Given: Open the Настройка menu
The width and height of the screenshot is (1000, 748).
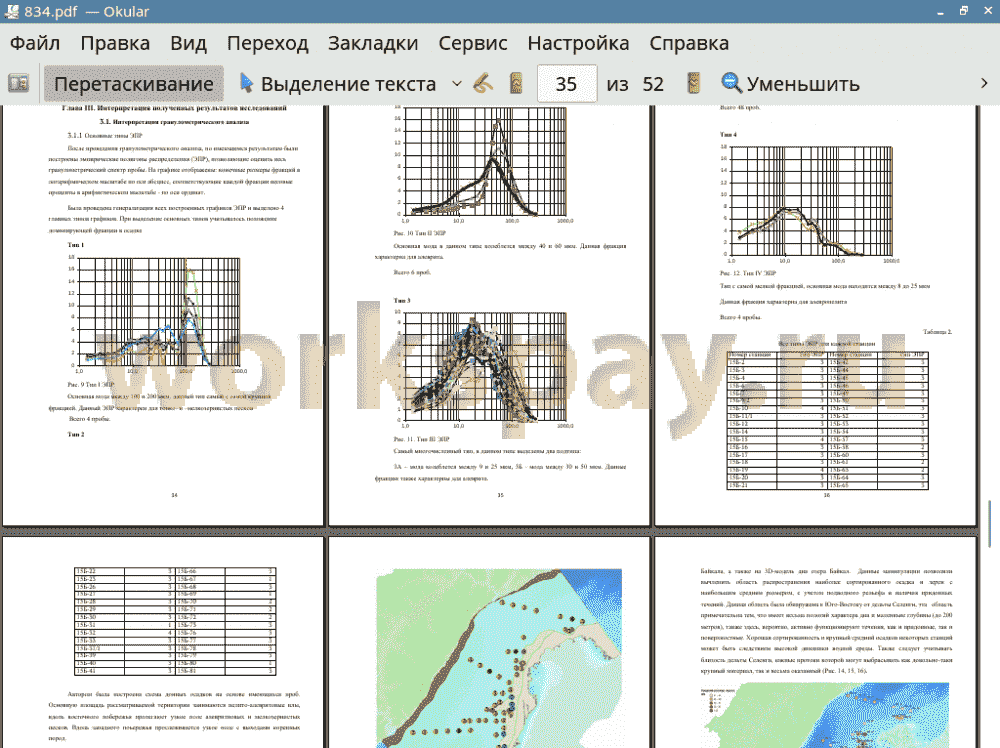Looking at the screenshot, I should click(578, 43).
